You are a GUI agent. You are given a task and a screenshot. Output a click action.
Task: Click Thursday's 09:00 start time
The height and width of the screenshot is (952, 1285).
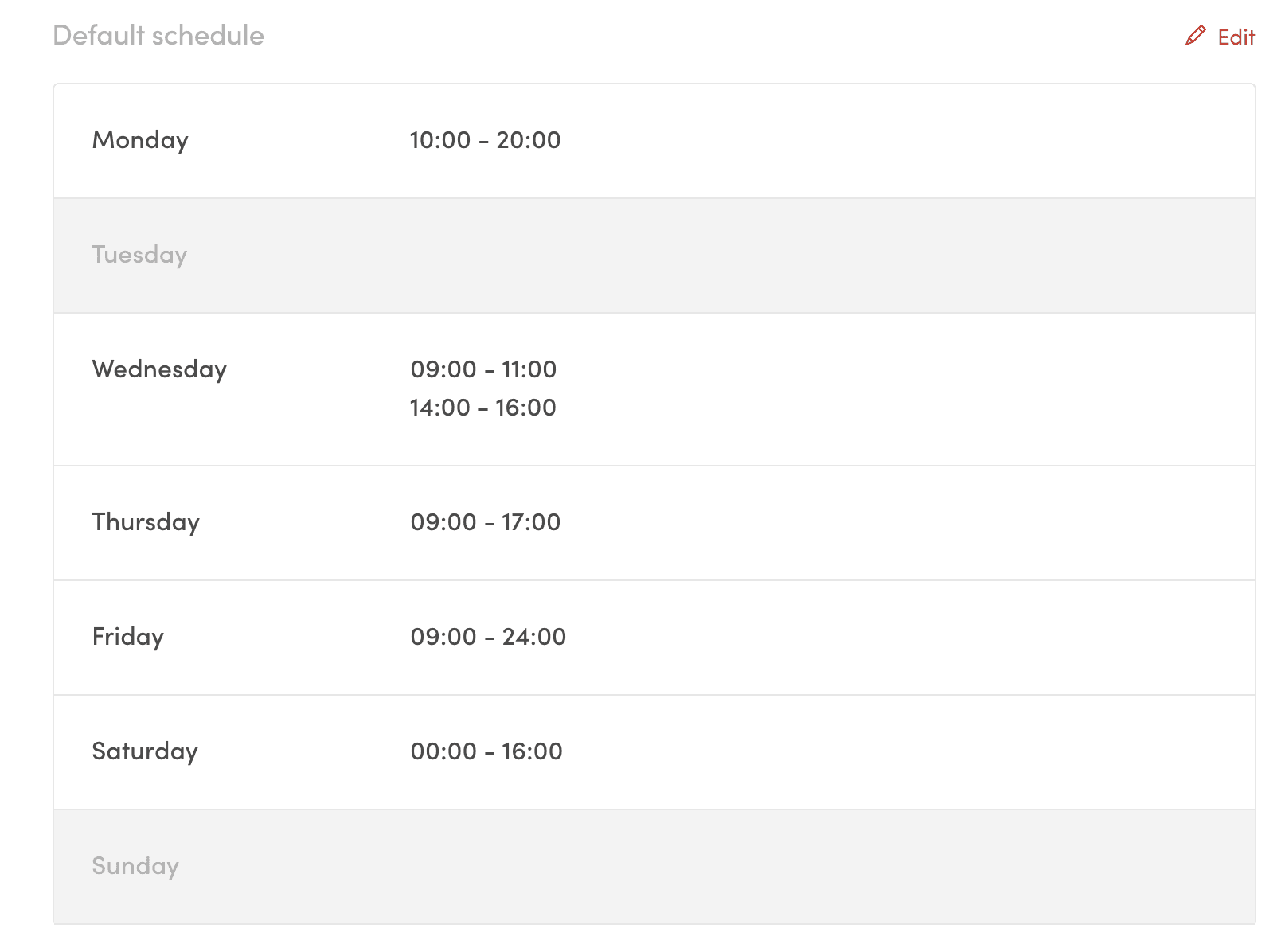(x=443, y=522)
